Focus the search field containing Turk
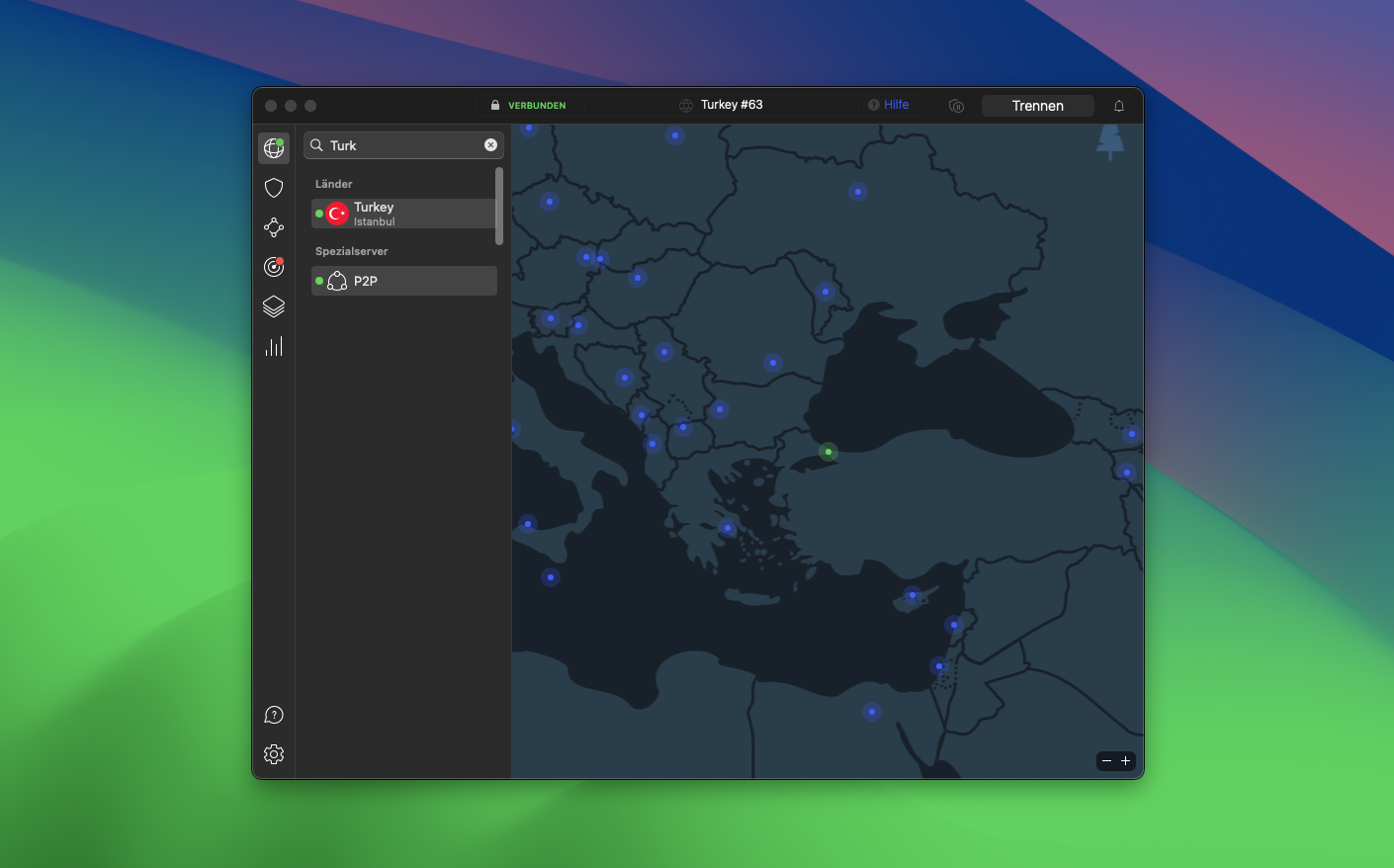 (x=403, y=145)
